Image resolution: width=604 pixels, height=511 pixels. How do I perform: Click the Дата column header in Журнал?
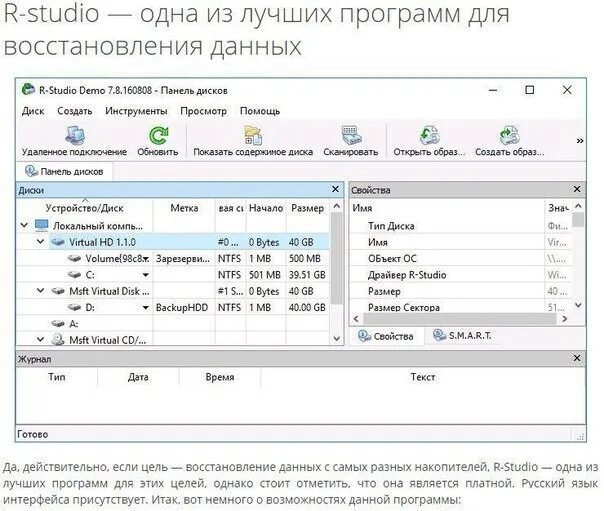click(x=138, y=377)
